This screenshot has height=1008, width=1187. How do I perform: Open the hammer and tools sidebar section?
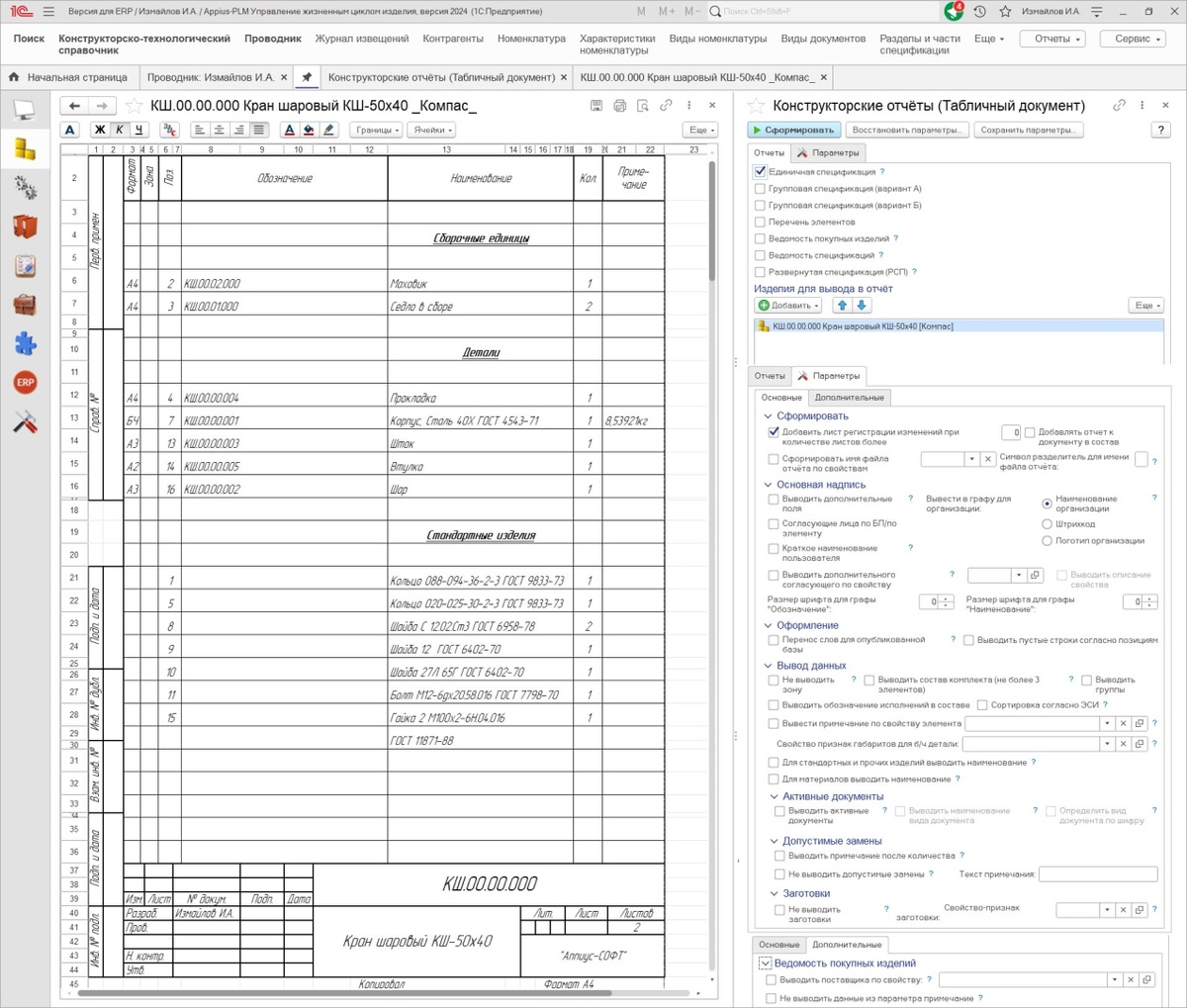coord(25,421)
